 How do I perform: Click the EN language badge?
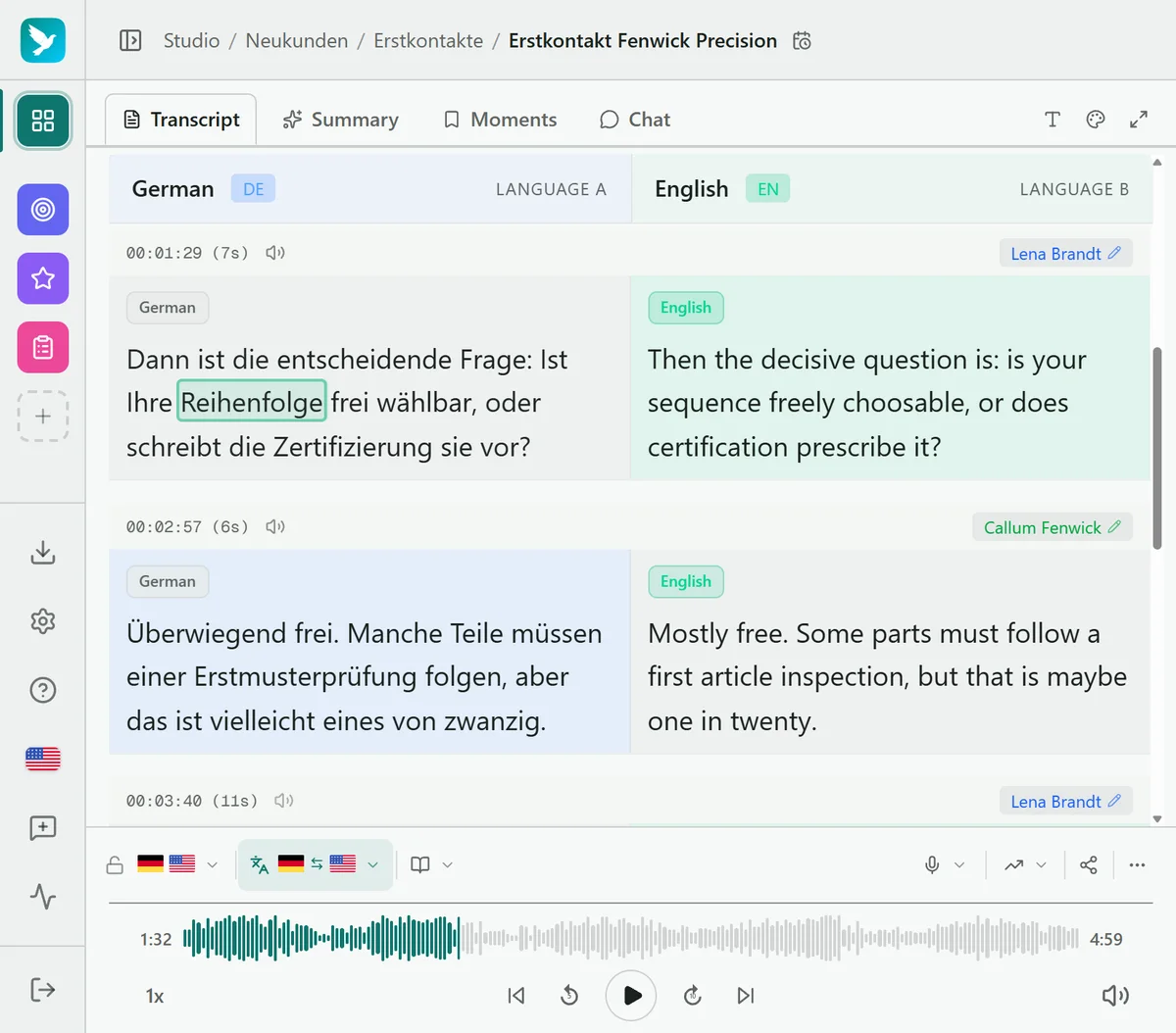[767, 189]
